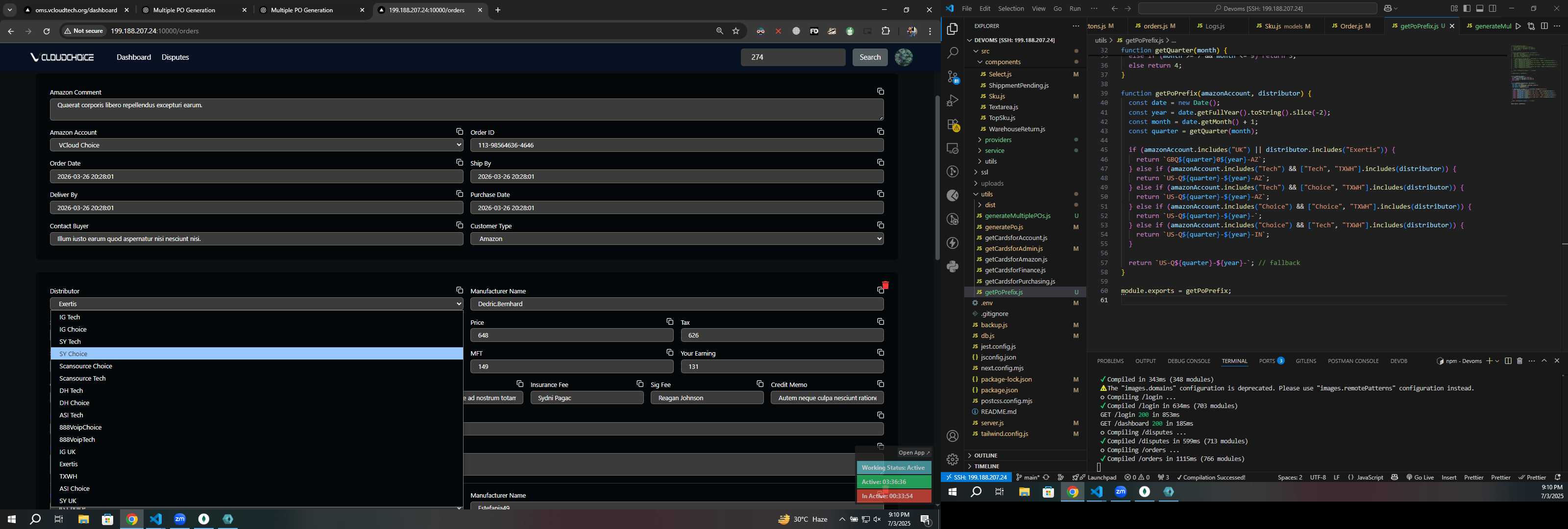
Task: Maximize the terminal panel size
Action: click(1544, 361)
